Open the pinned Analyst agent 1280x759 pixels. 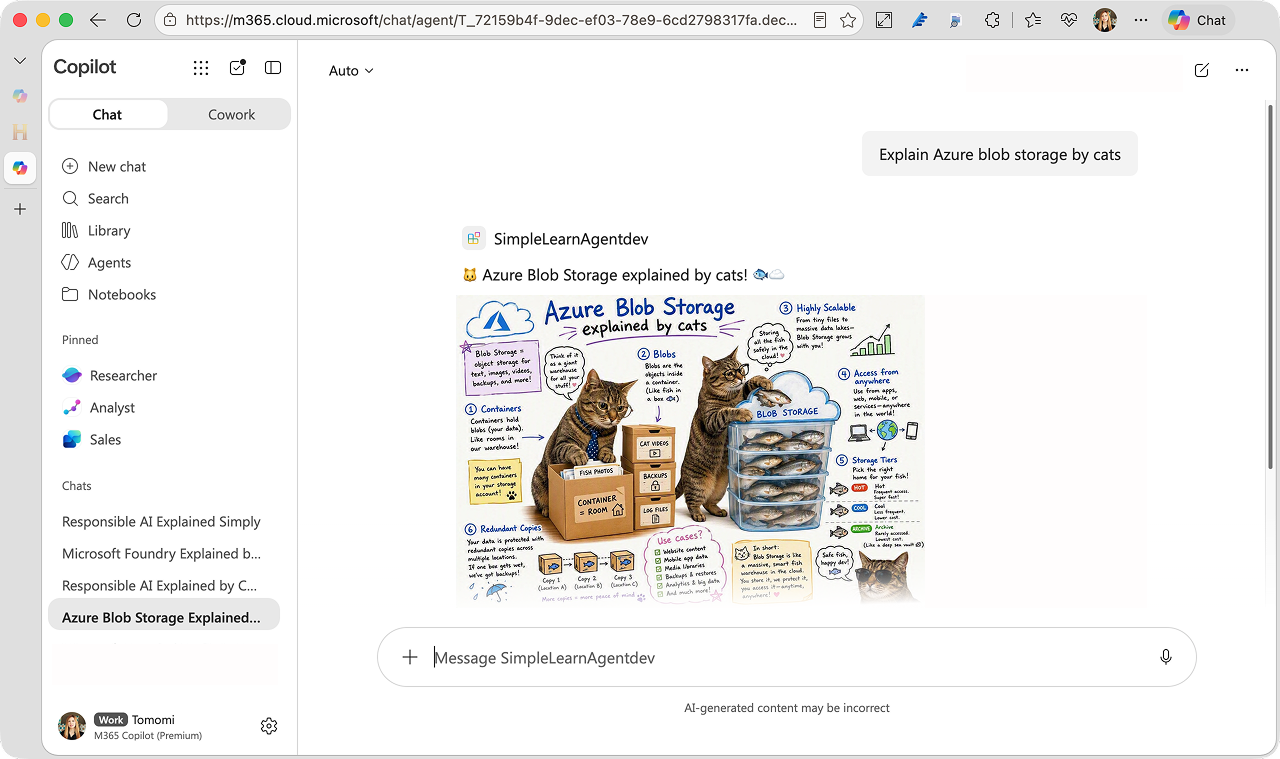[x=99, y=407]
